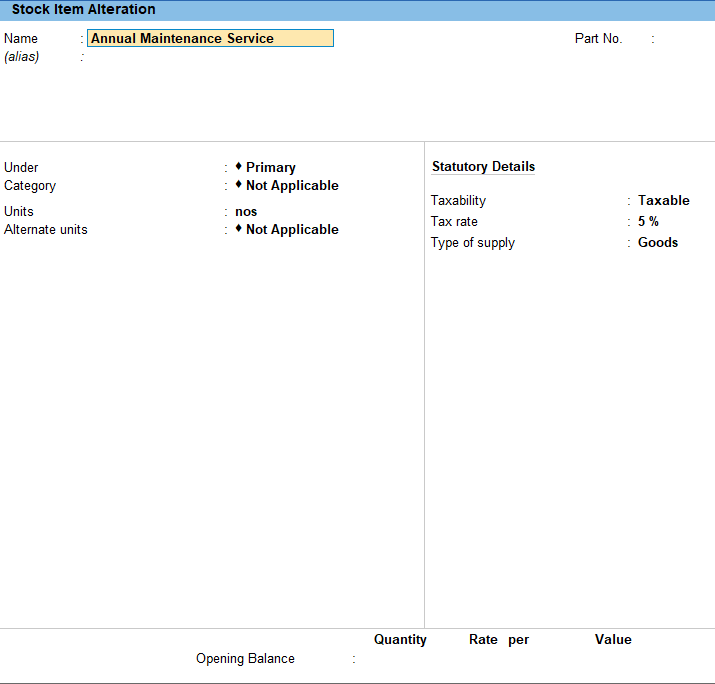715x684 pixels.
Task: Select the Units value nos
Action: coord(246,212)
